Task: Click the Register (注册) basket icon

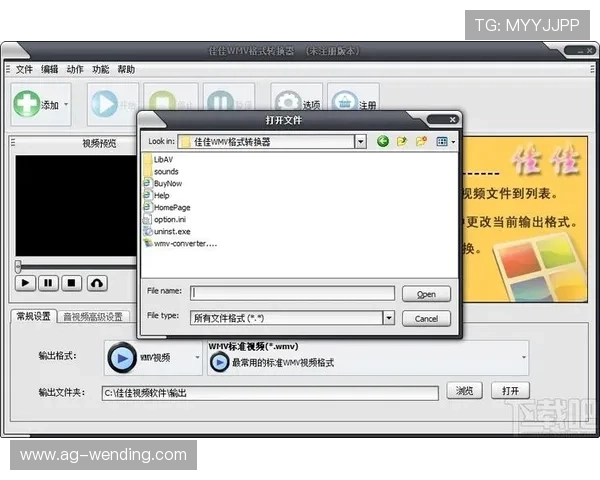Action: 345,101
